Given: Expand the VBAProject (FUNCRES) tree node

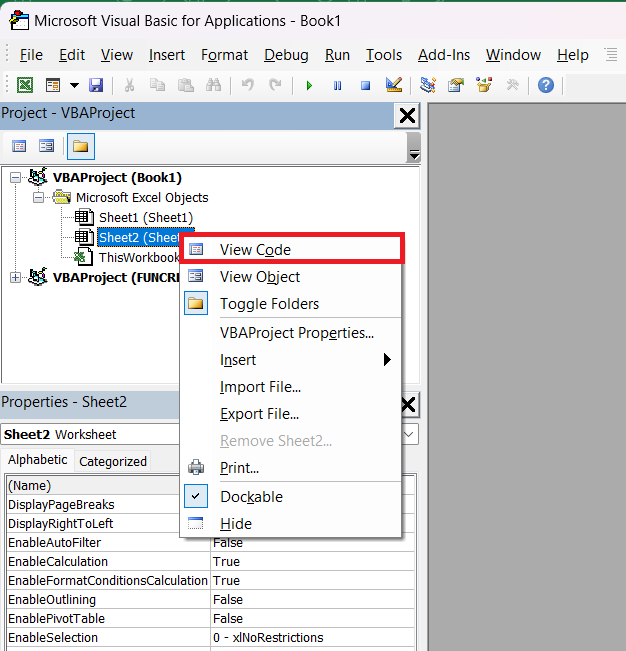Looking at the screenshot, I should coord(15,277).
